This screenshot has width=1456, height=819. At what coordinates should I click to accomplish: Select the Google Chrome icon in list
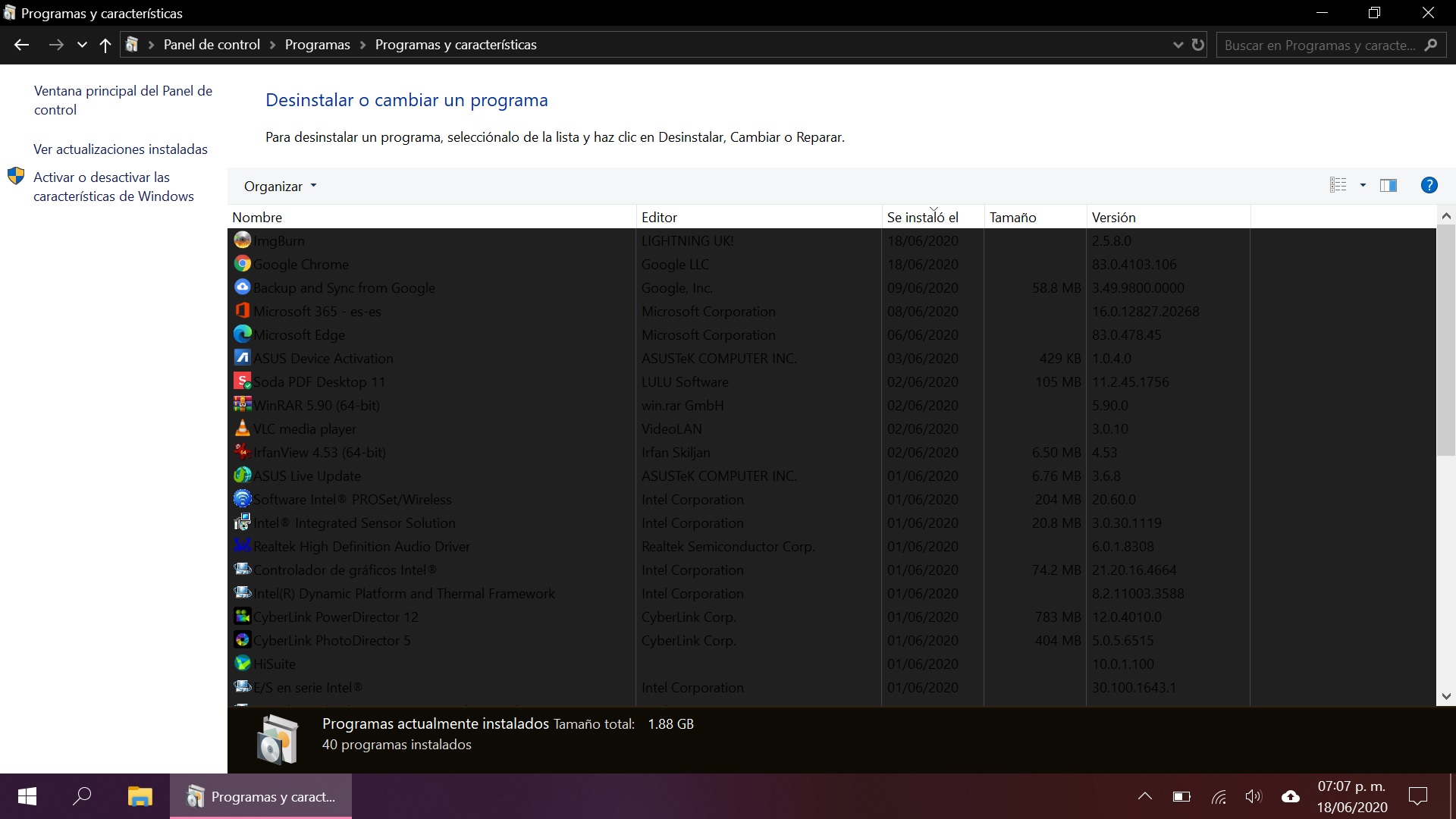[243, 264]
